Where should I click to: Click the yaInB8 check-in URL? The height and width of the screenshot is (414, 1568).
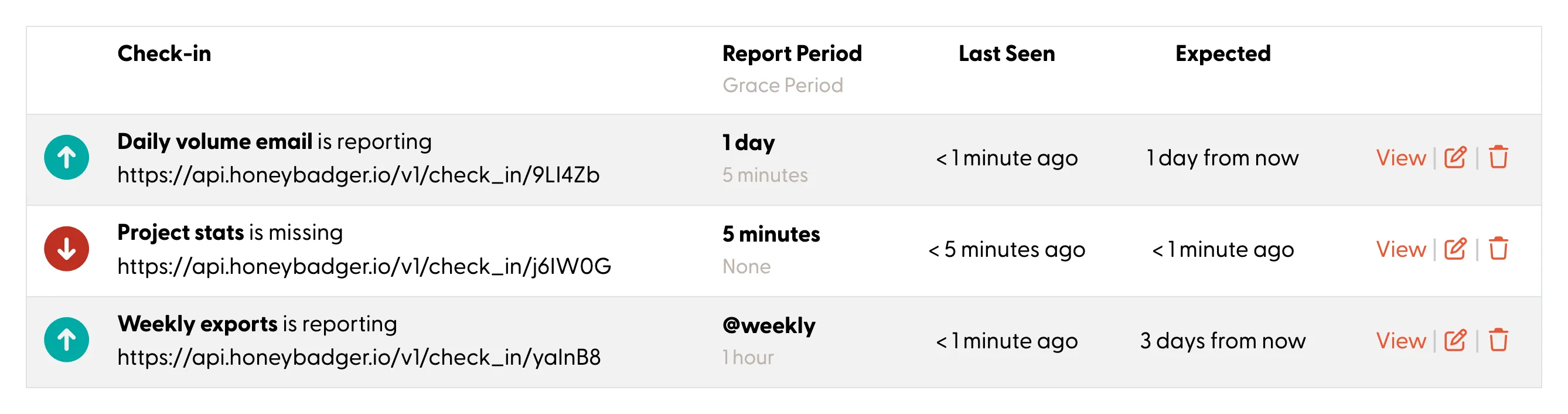359,357
